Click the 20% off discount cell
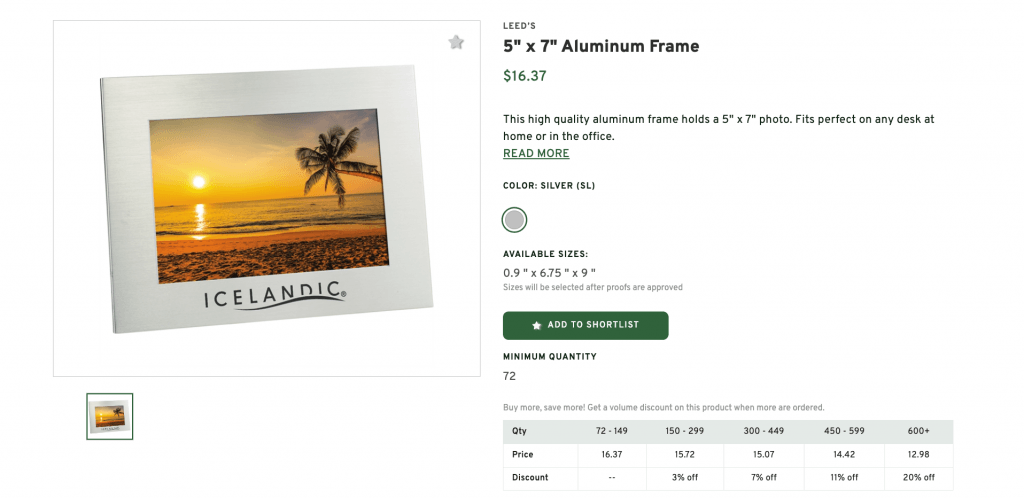The width and height of the screenshot is (1024, 498). click(x=918, y=477)
